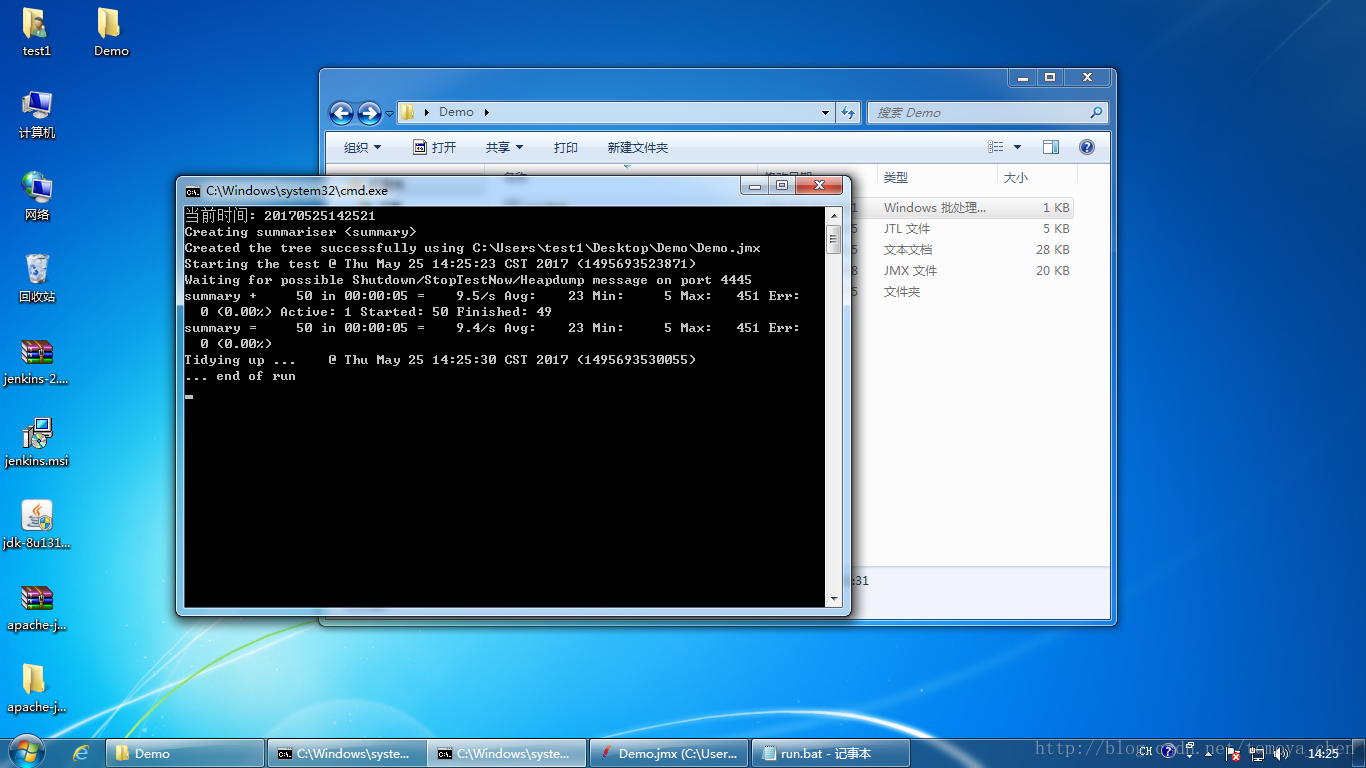Select the 回收站 recycle bin icon
Image resolution: width=1366 pixels, height=768 pixels.
click(x=36, y=279)
